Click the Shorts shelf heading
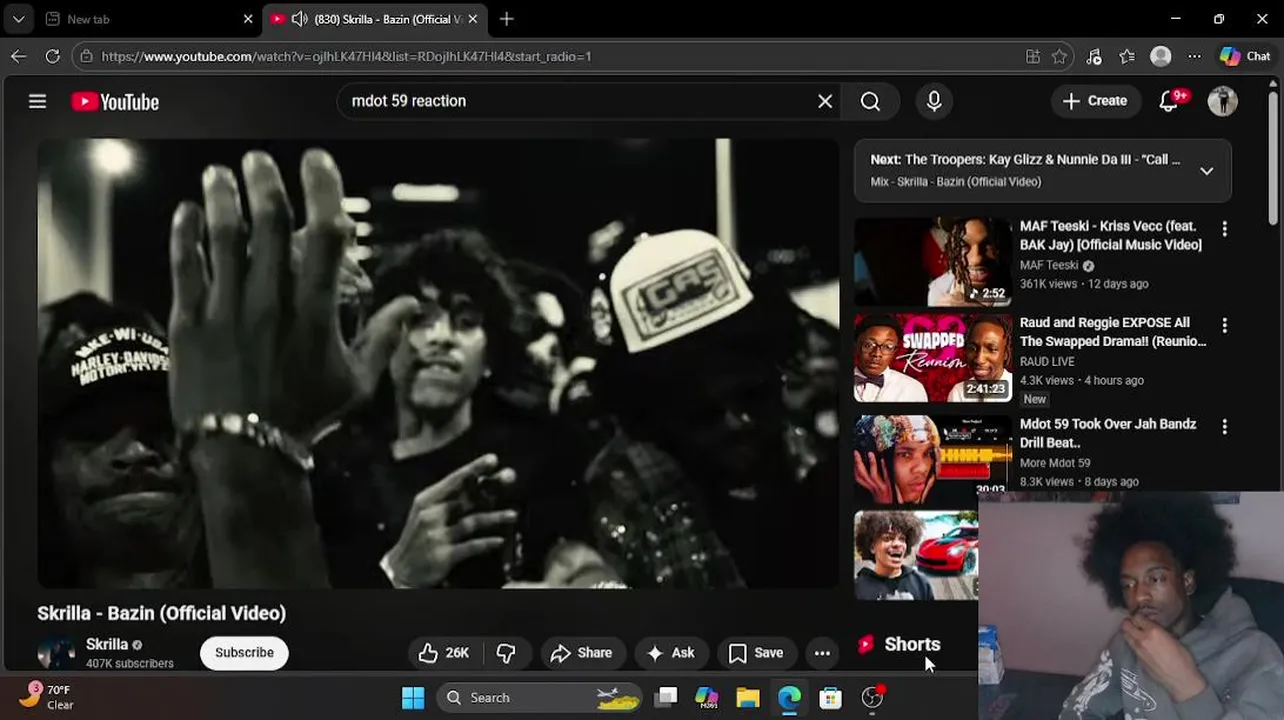Screen dimensions: 1284x720 912,645
